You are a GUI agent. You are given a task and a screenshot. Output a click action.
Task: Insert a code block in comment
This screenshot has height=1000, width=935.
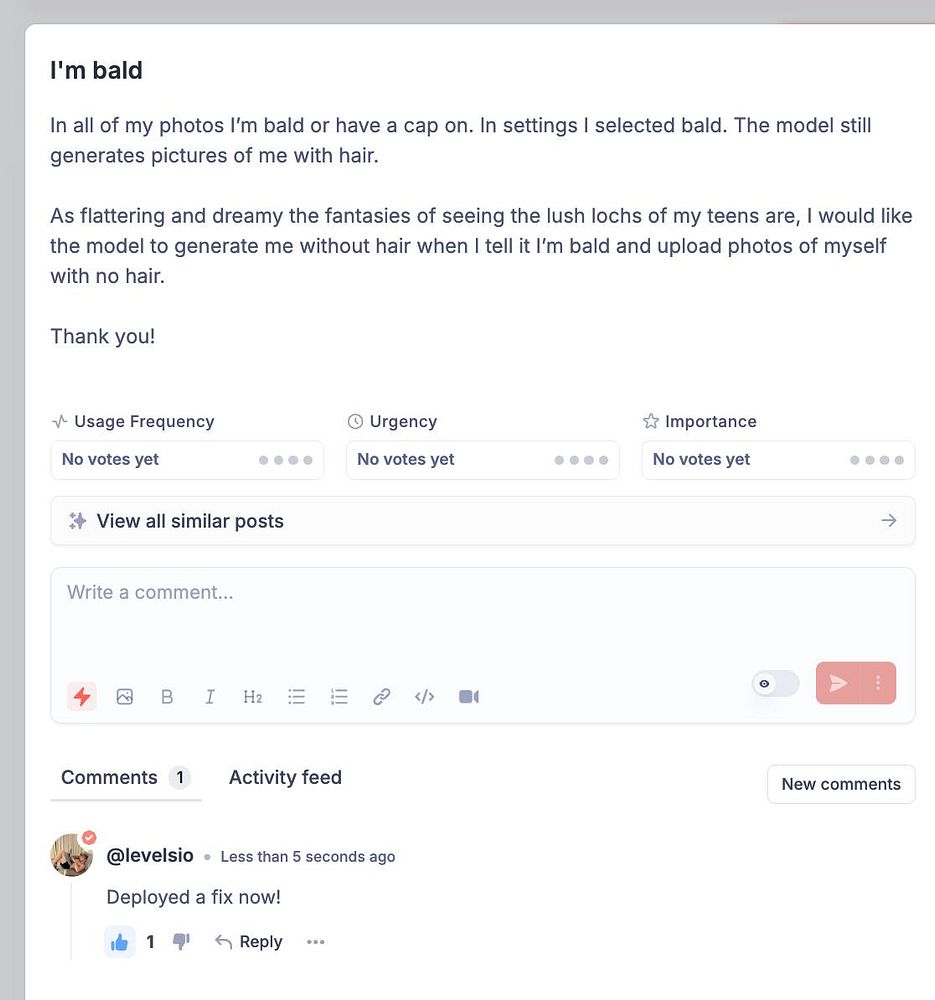(x=424, y=697)
